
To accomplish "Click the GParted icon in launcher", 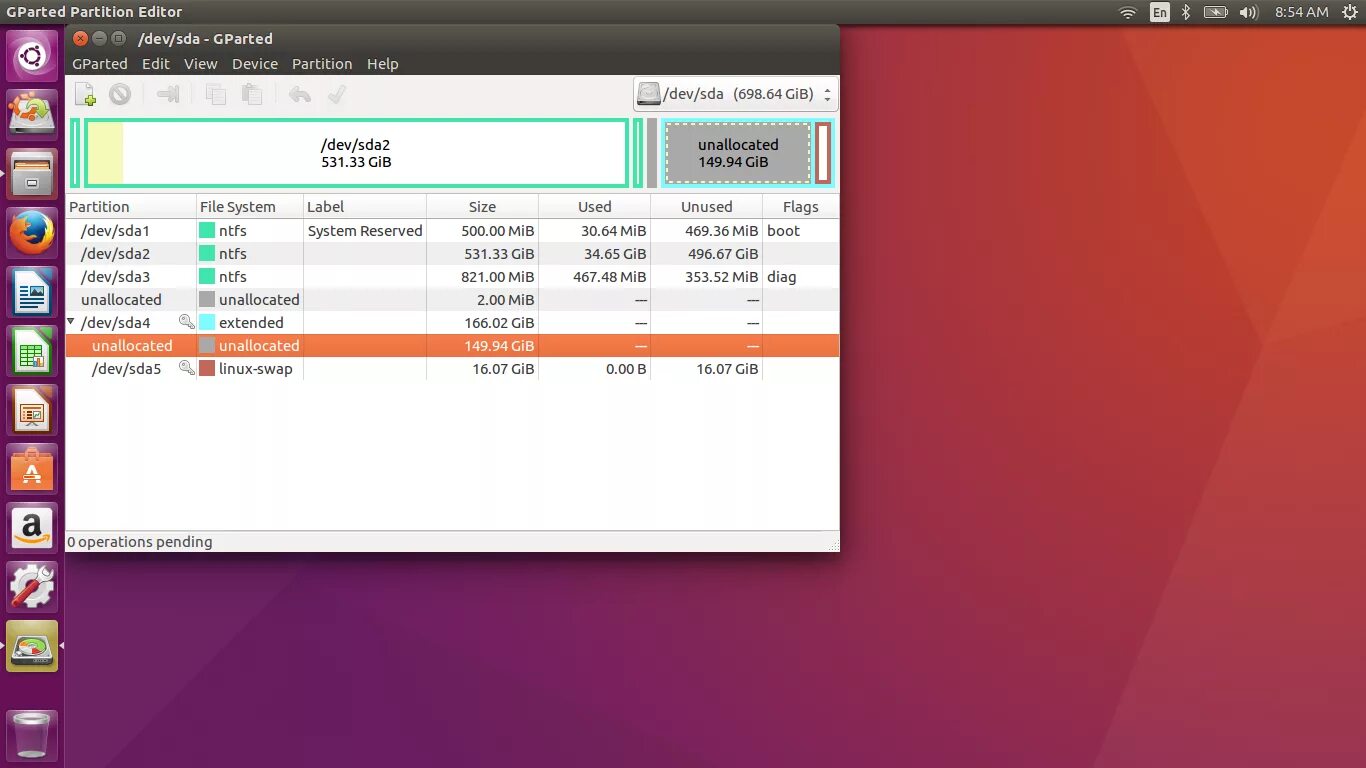I will click(x=33, y=646).
